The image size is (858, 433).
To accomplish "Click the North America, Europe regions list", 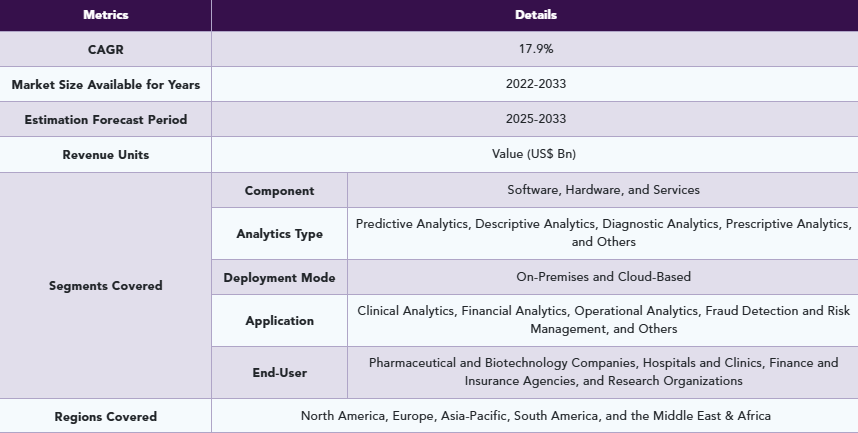I will pos(535,416).
